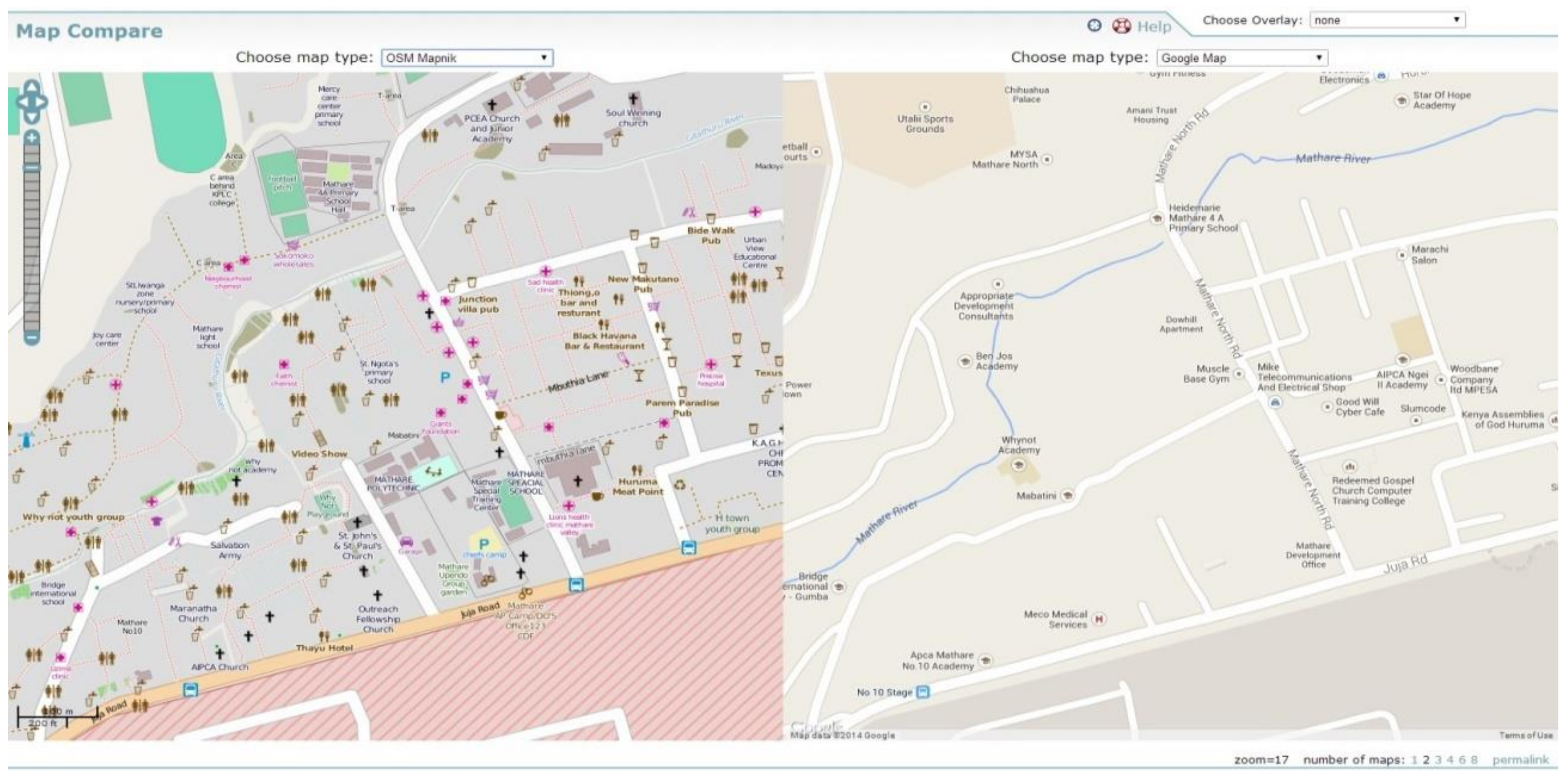This screenshot has width=1568, height=779.
Task: Click the blue crosshair icon beside Help
Action: pyautogui.click(x=1094, y=25)
